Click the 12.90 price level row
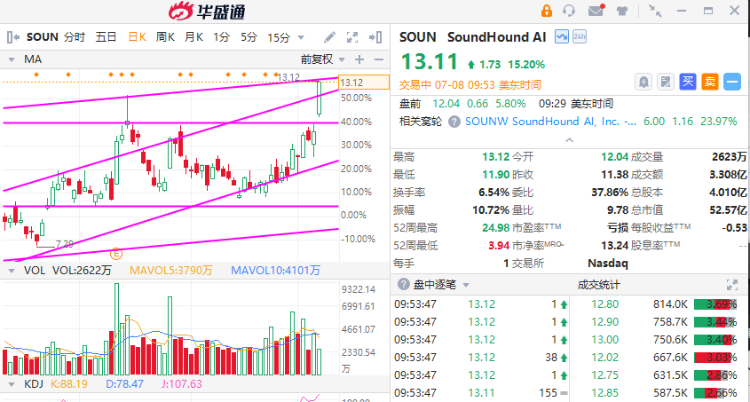The width and height of the screenshot is (750, 402). pos(661,322)
